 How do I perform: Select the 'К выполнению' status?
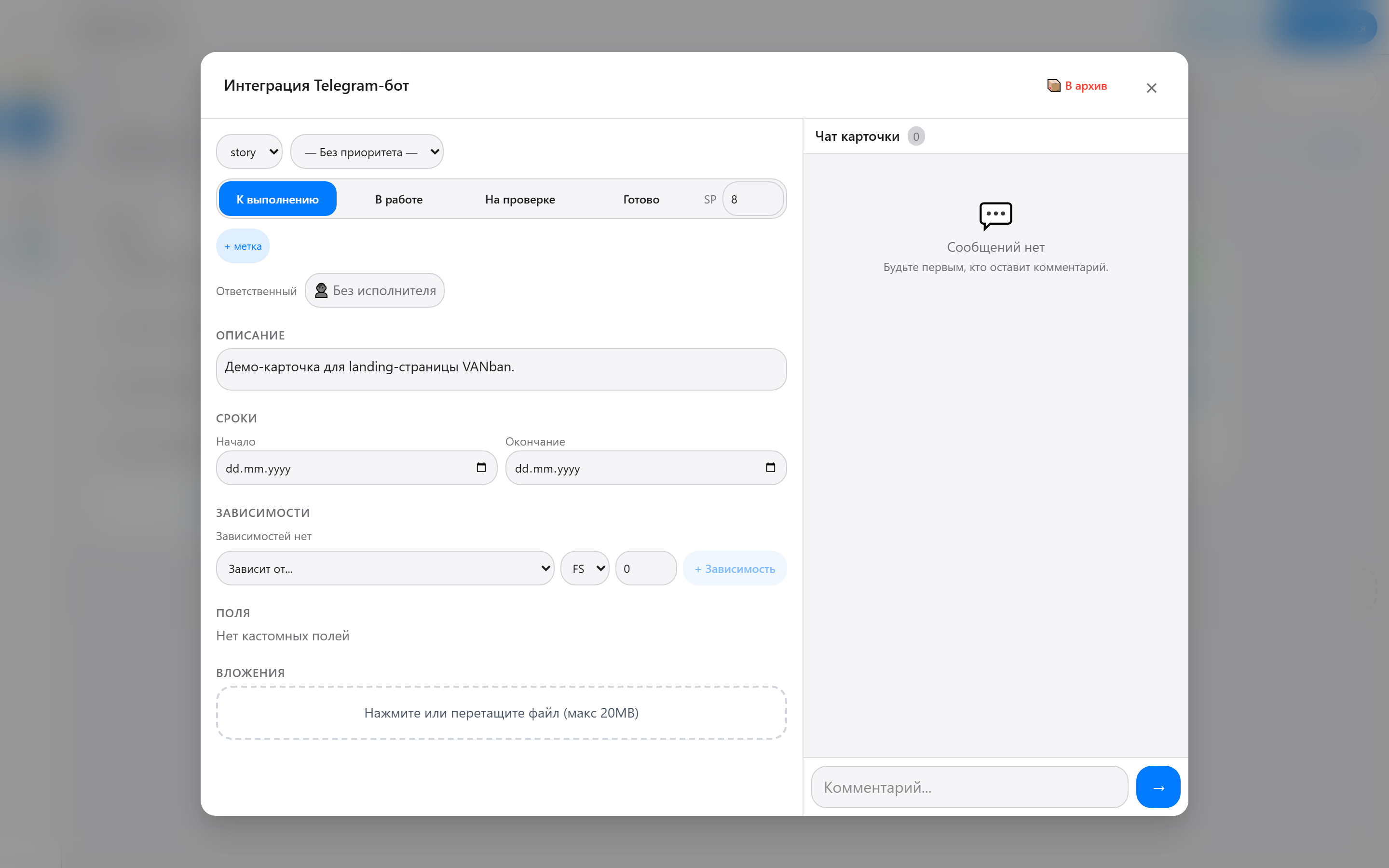tap(278, 199)
